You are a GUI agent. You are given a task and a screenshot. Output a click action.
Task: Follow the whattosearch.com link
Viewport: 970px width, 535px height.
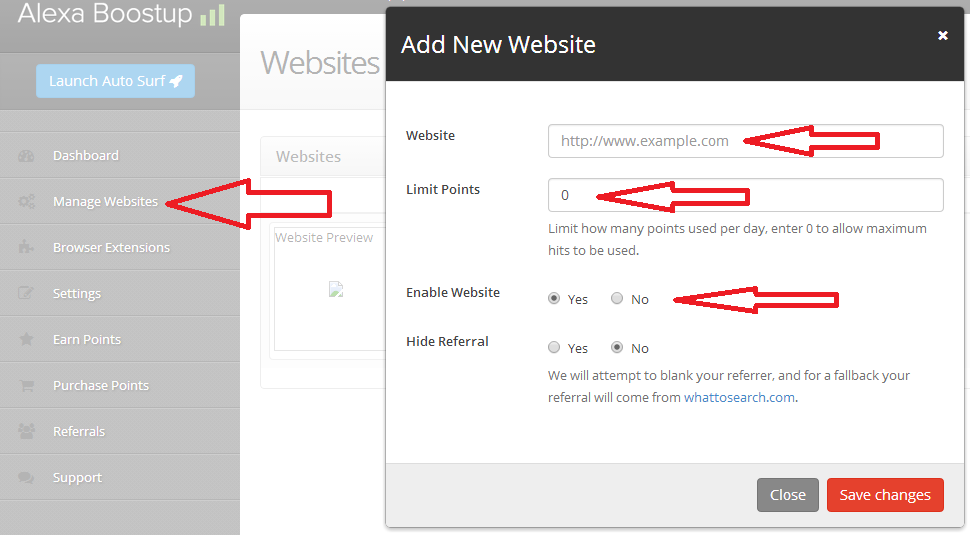coord(739,398)
